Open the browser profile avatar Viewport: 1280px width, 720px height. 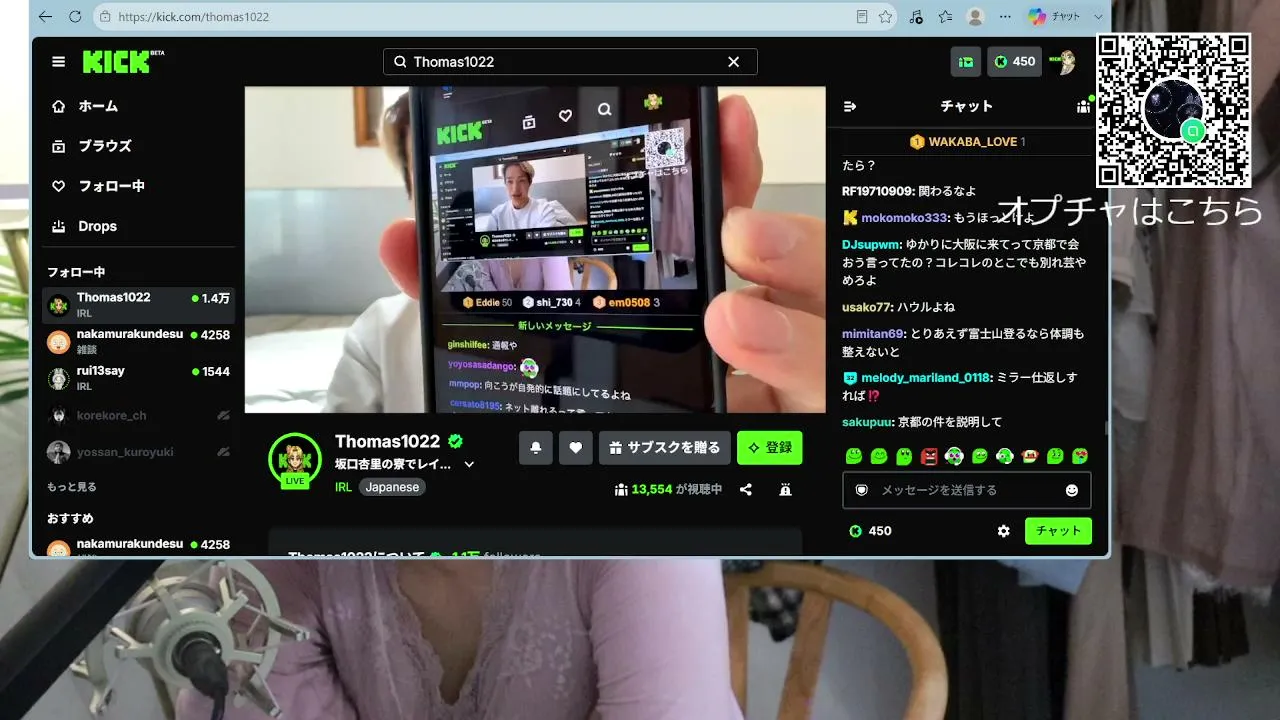[975, 17]
